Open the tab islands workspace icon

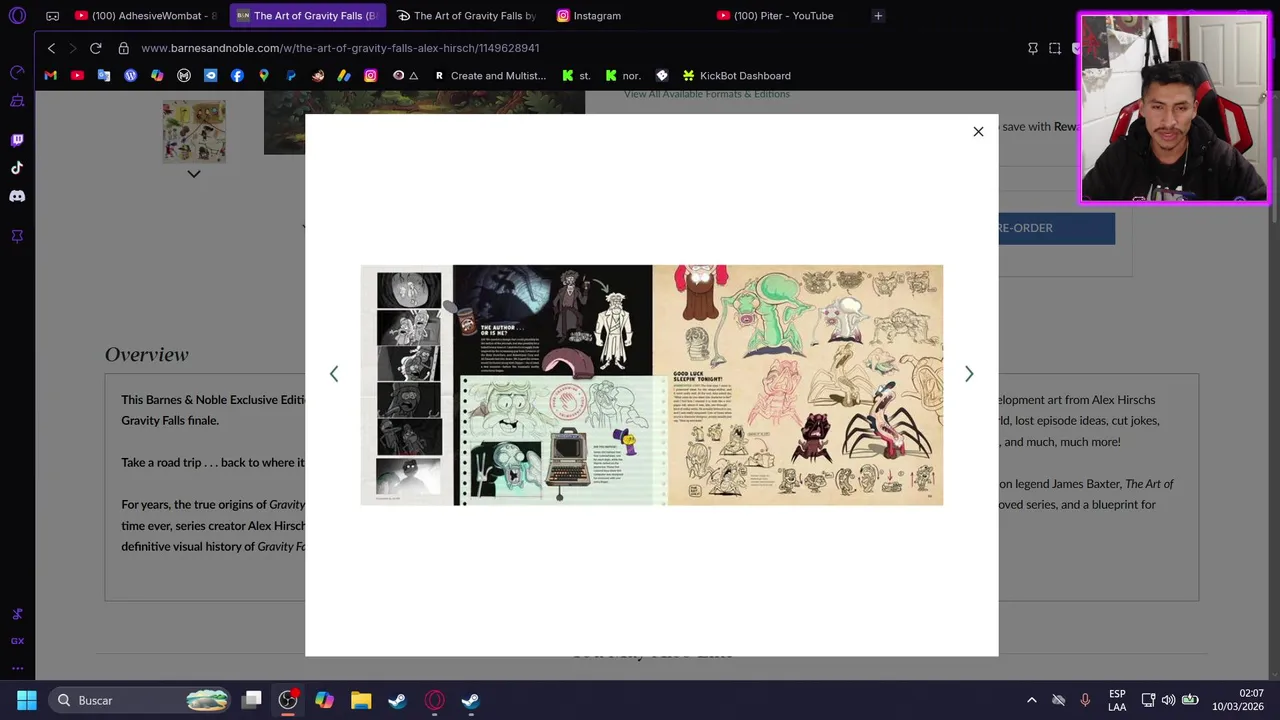[52, 15]
